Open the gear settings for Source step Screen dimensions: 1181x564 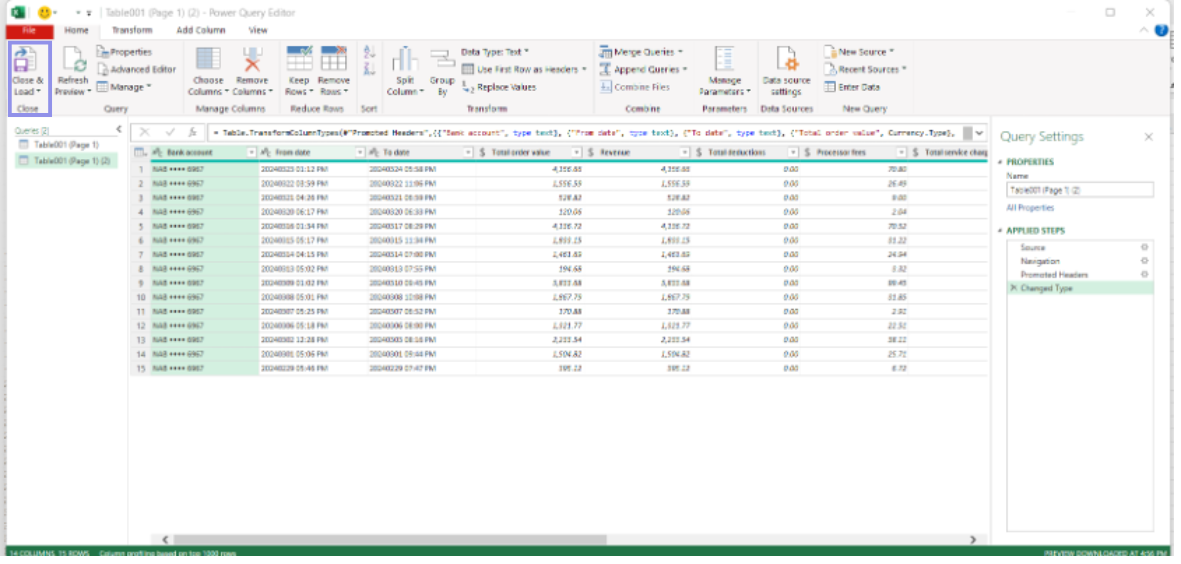coord(1145,247)
